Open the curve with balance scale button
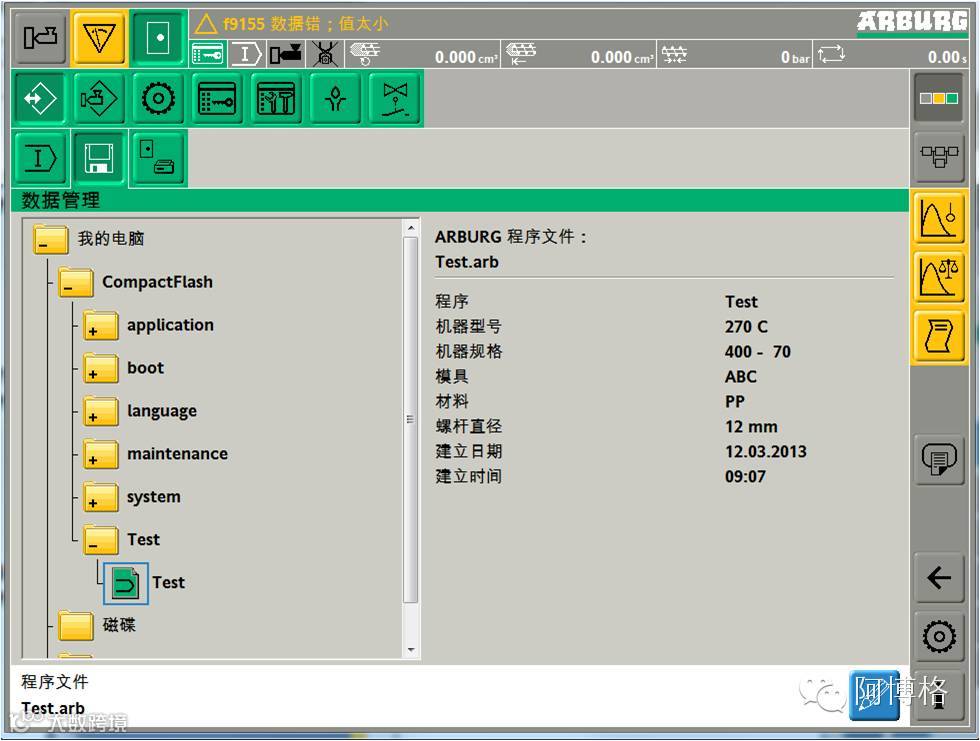Screen dimensions: 980x741 (938, 277)
